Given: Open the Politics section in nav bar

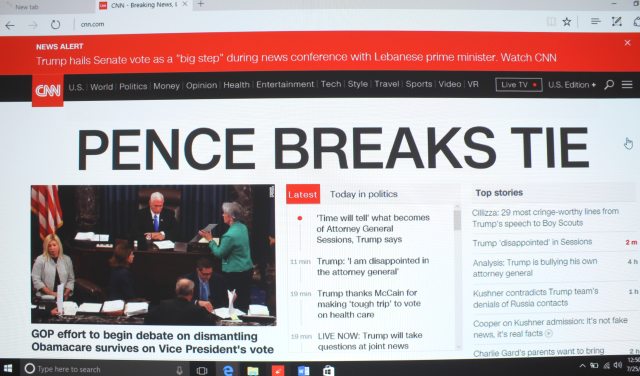Looking at the screenshot, I should (x=133, y=86).
